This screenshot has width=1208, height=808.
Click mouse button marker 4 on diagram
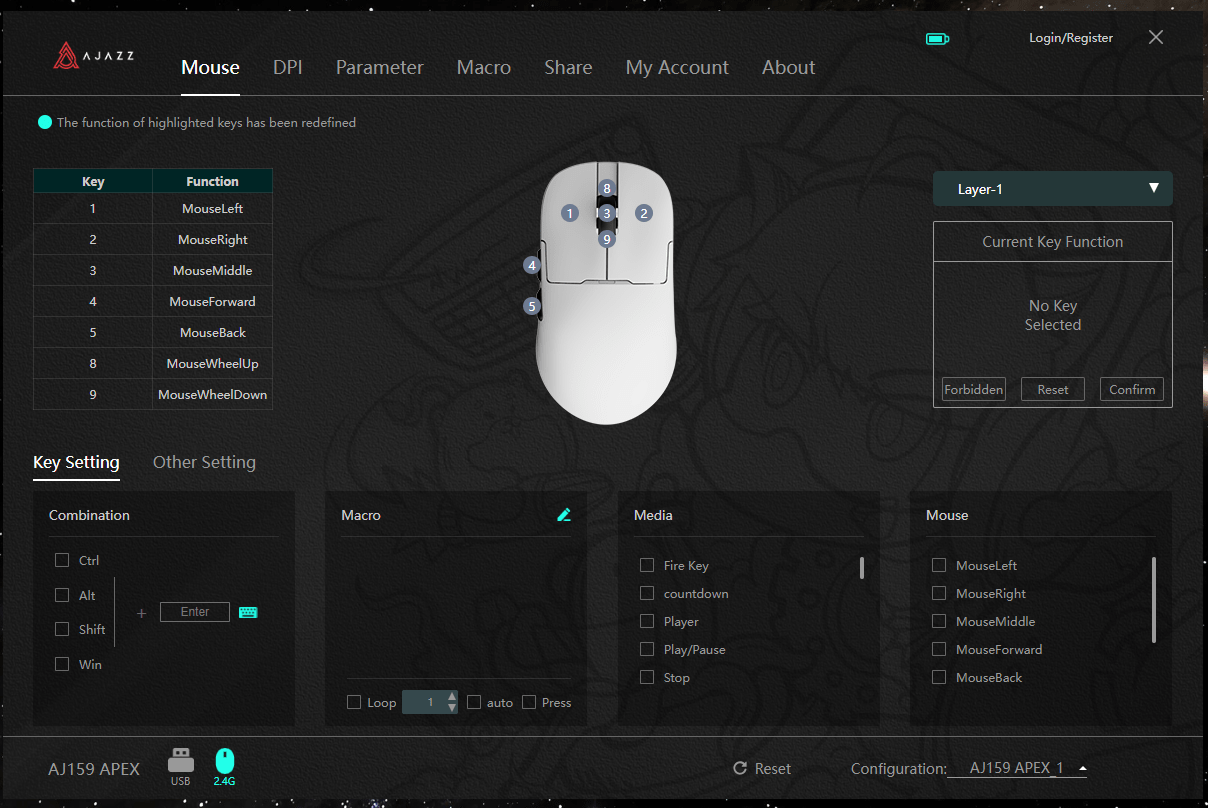(x=532, y=266)
